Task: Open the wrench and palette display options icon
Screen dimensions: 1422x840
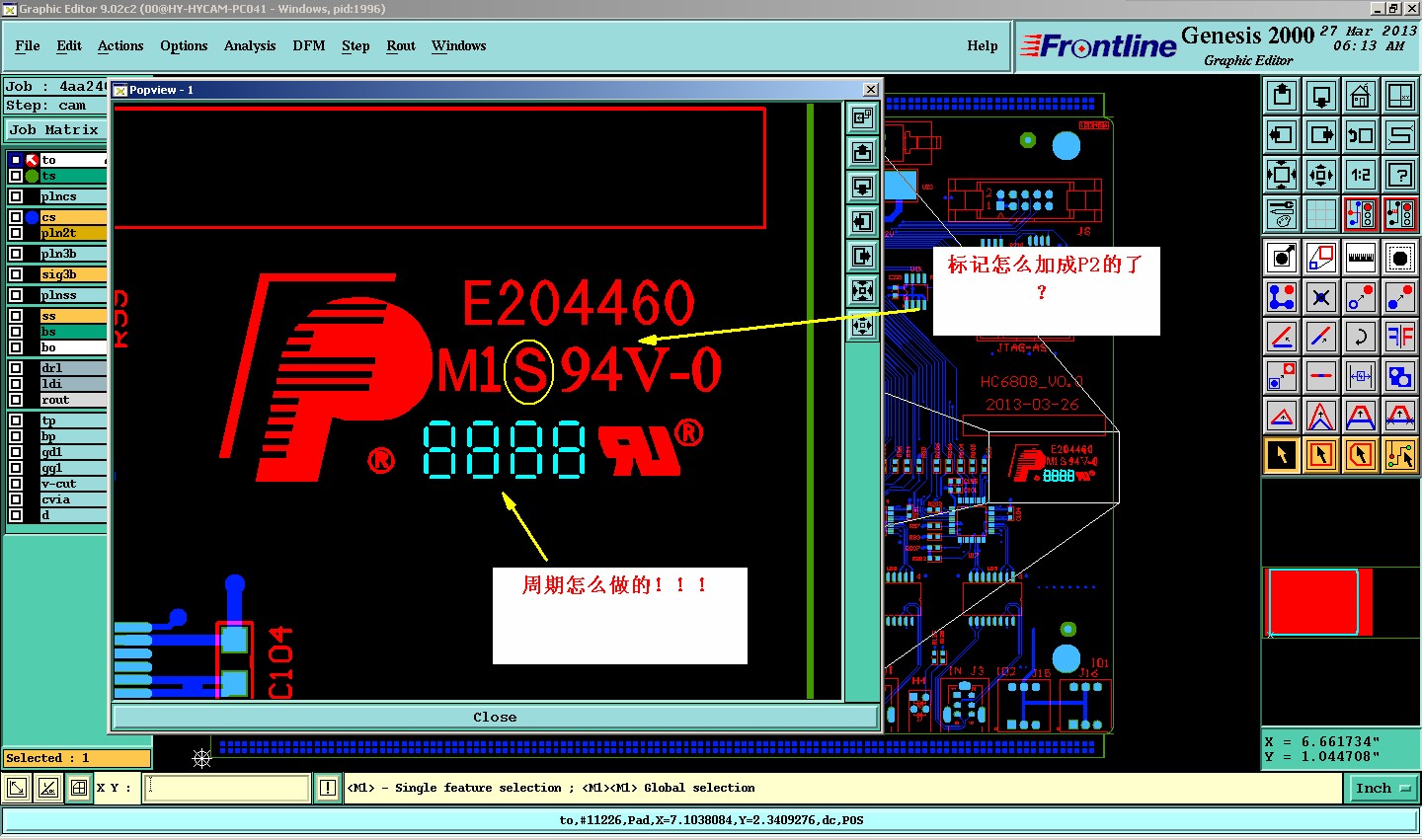Action: click(1282, 214)
